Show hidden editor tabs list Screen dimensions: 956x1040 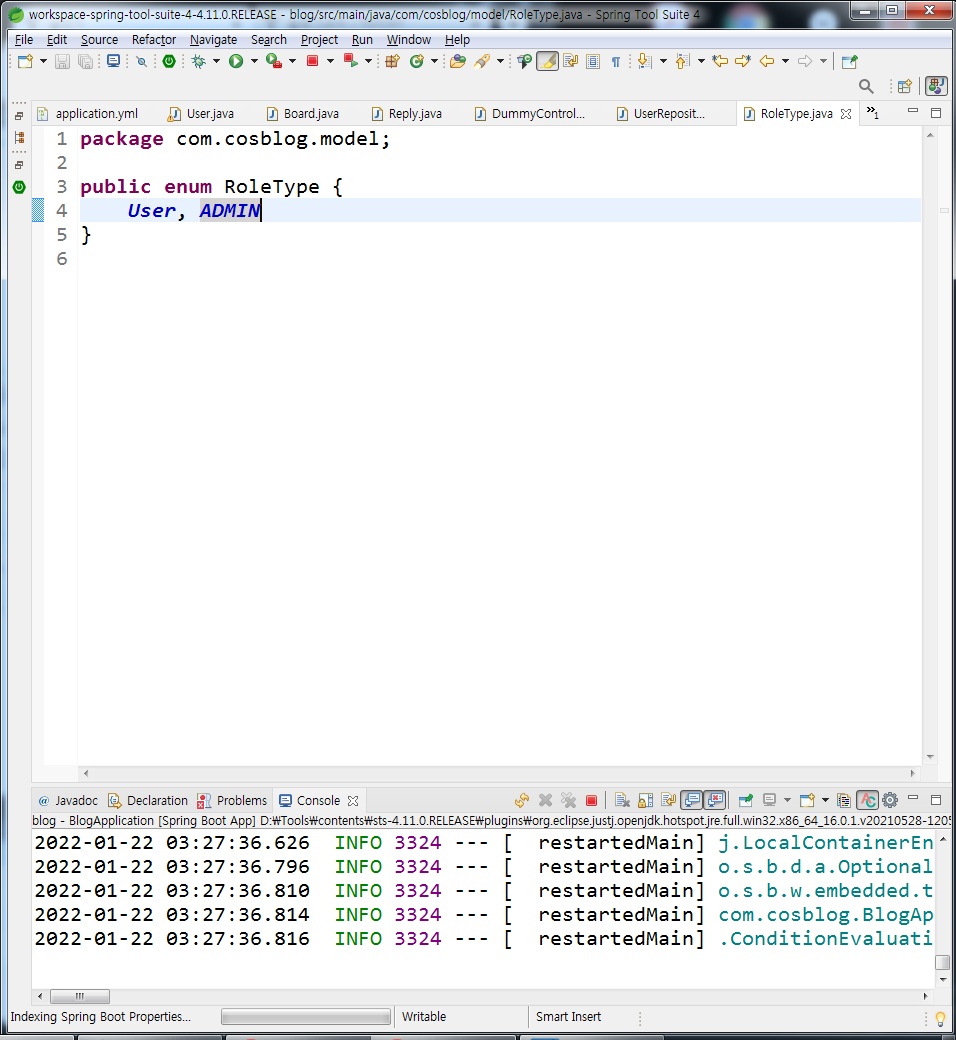(873, 113)
